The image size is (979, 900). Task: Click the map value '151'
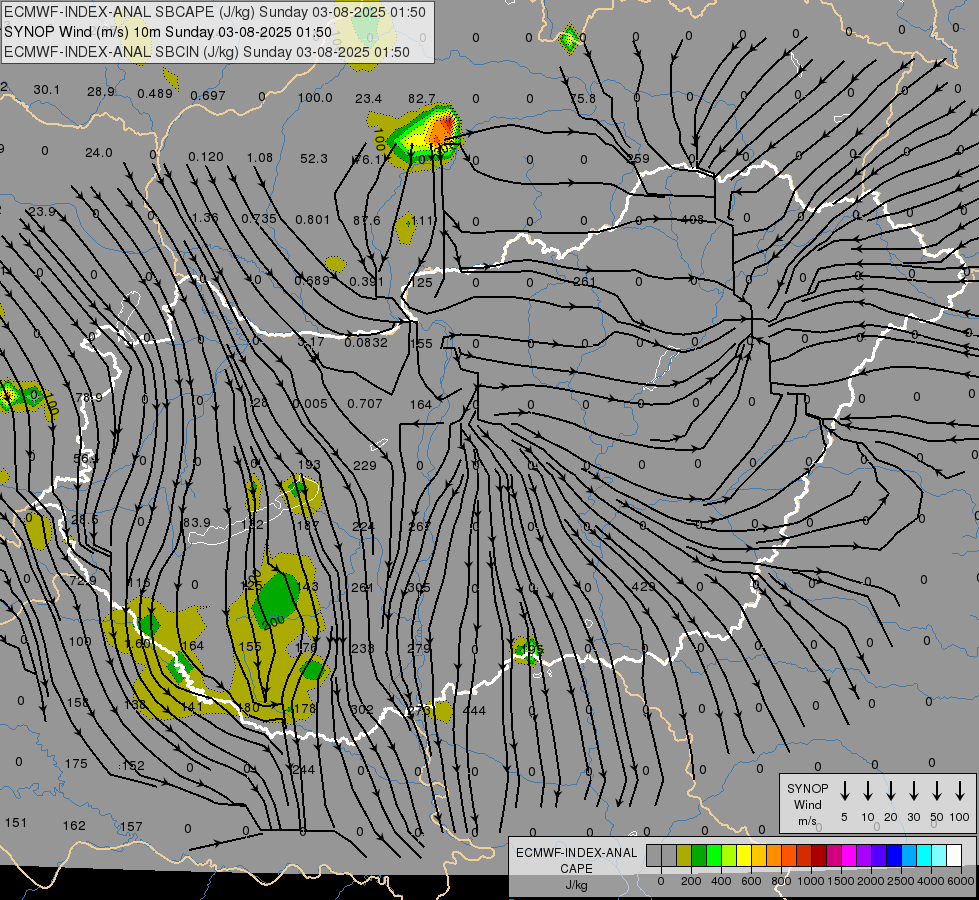[16, 823]
